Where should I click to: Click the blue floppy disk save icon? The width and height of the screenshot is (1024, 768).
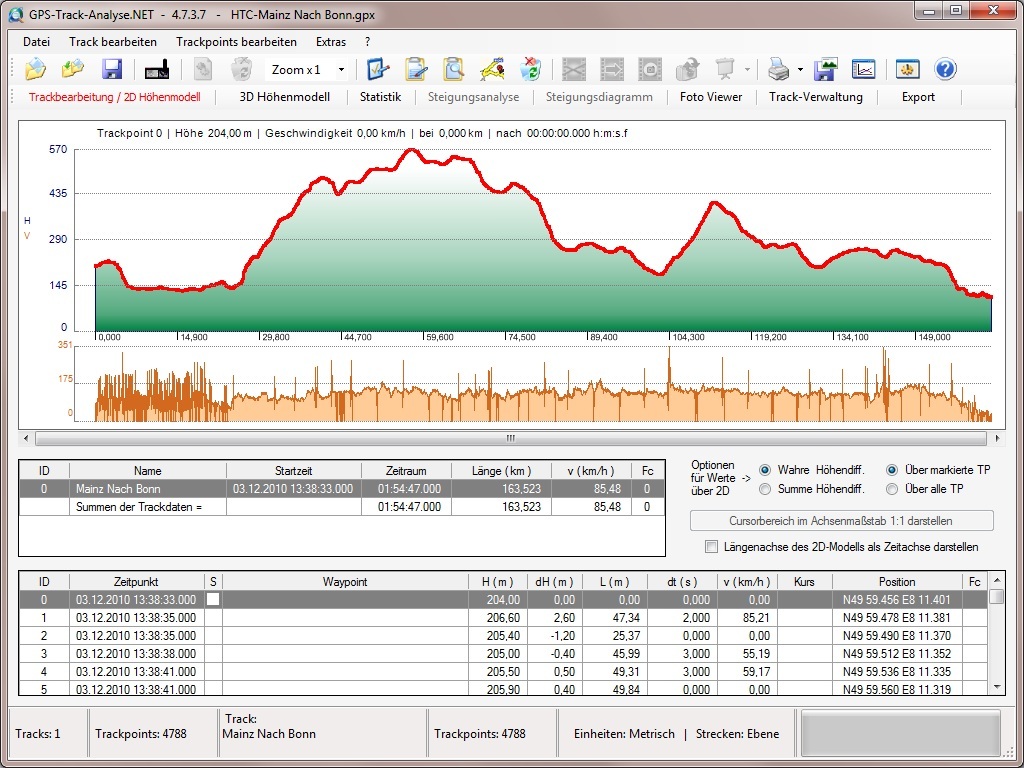[112, 69]
